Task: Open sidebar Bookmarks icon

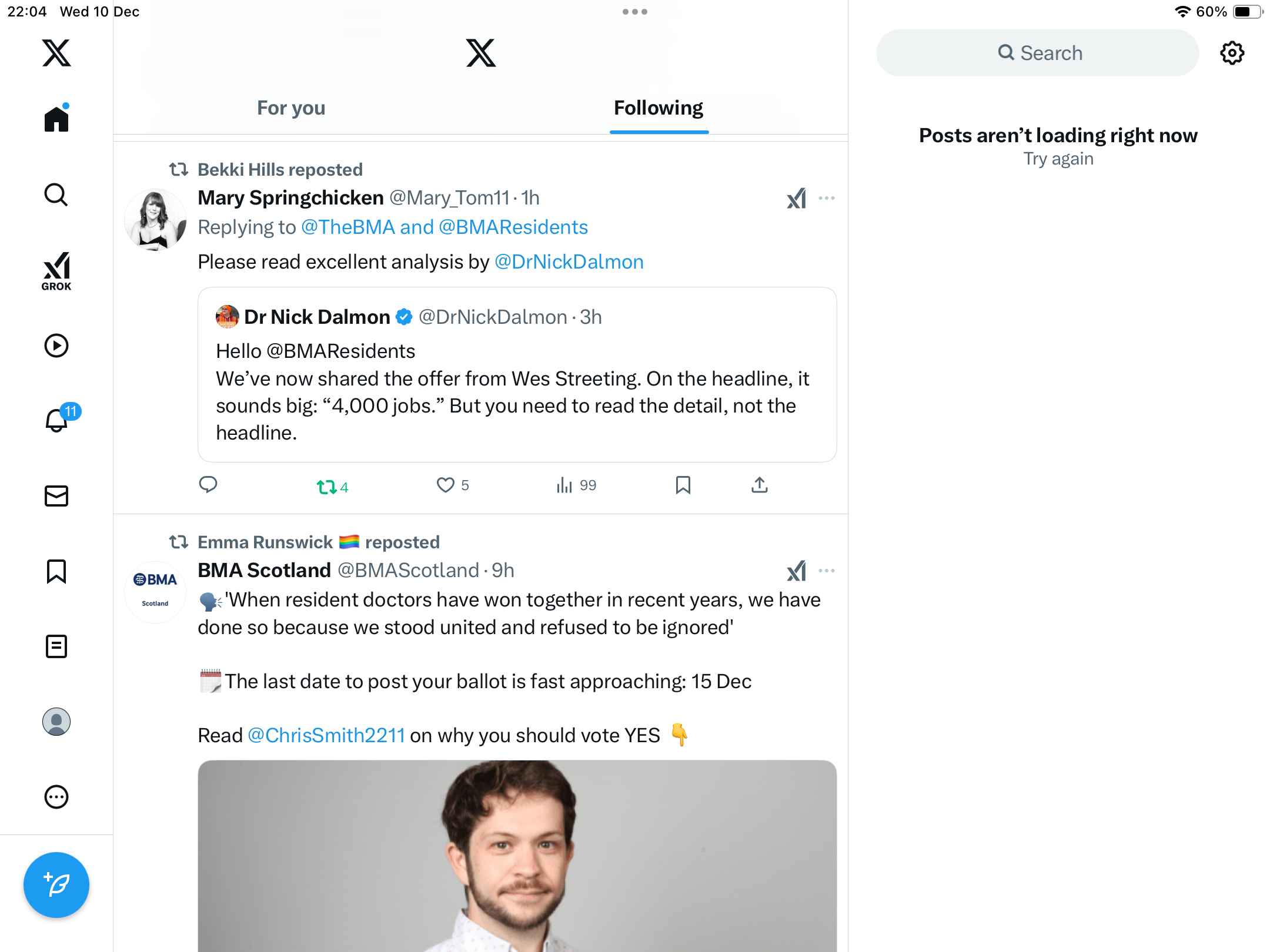Action: click(x=56, y=571)
